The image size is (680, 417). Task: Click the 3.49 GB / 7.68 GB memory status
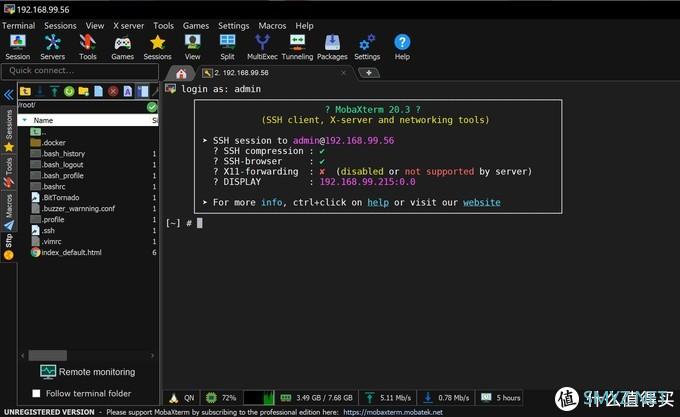coord(317,397)
